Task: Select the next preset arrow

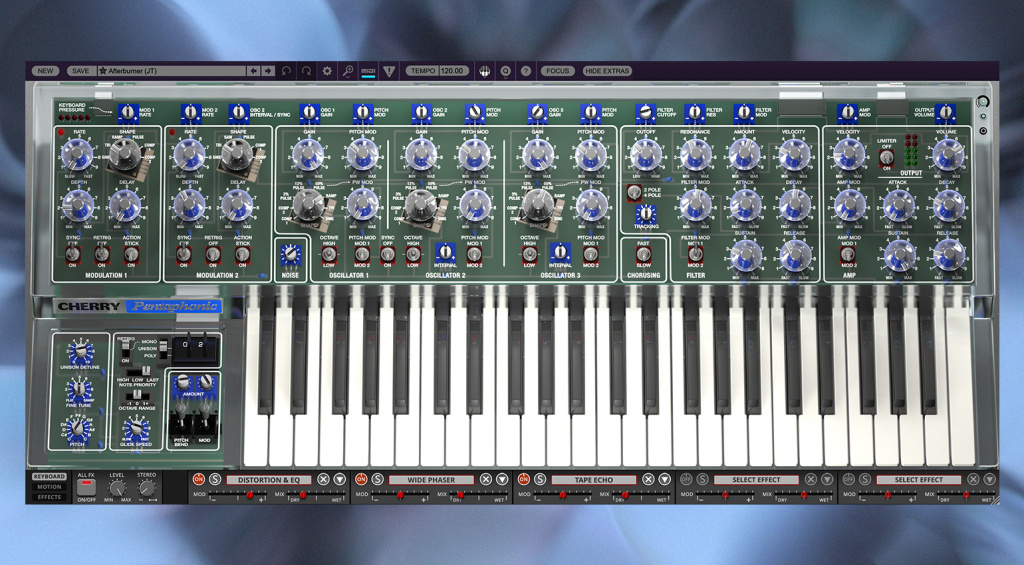Action: 268,71
